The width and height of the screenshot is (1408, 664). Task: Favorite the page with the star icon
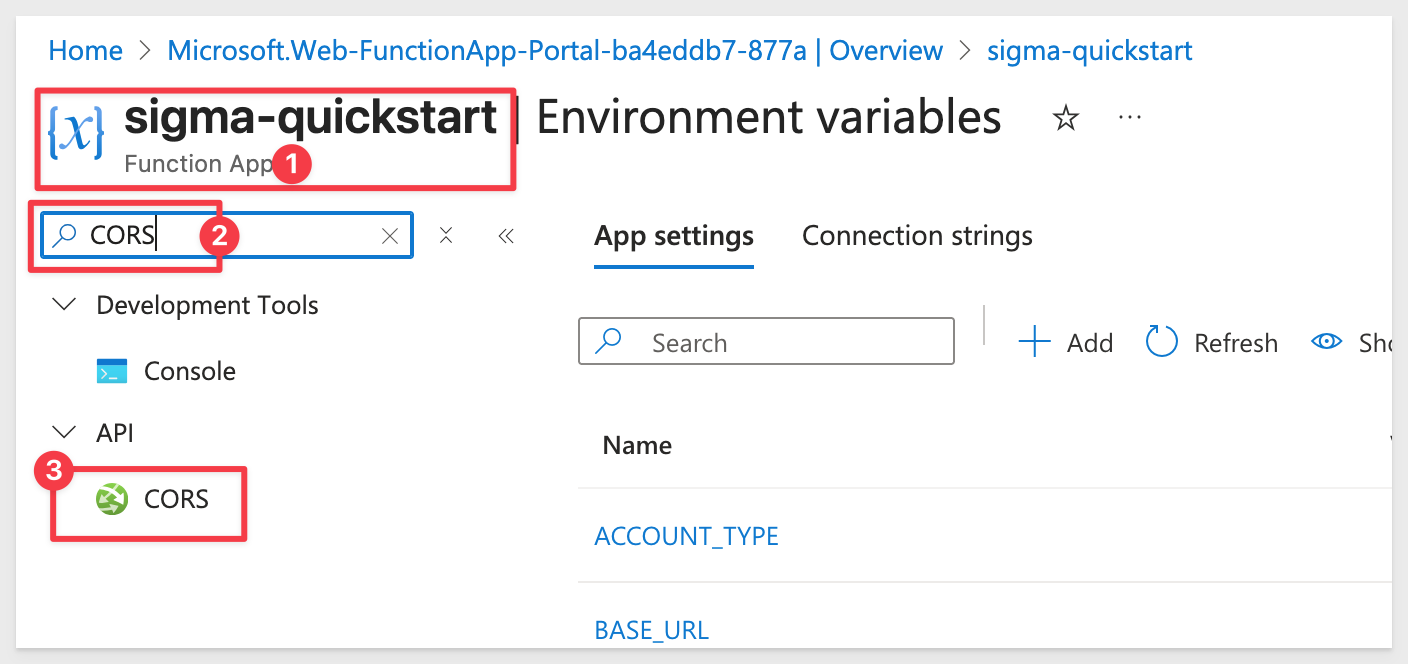(1067, 119)
